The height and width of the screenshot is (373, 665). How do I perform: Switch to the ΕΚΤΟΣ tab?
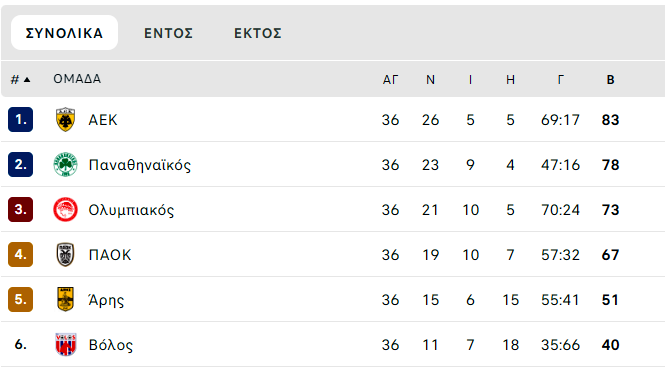click(258, 33)
